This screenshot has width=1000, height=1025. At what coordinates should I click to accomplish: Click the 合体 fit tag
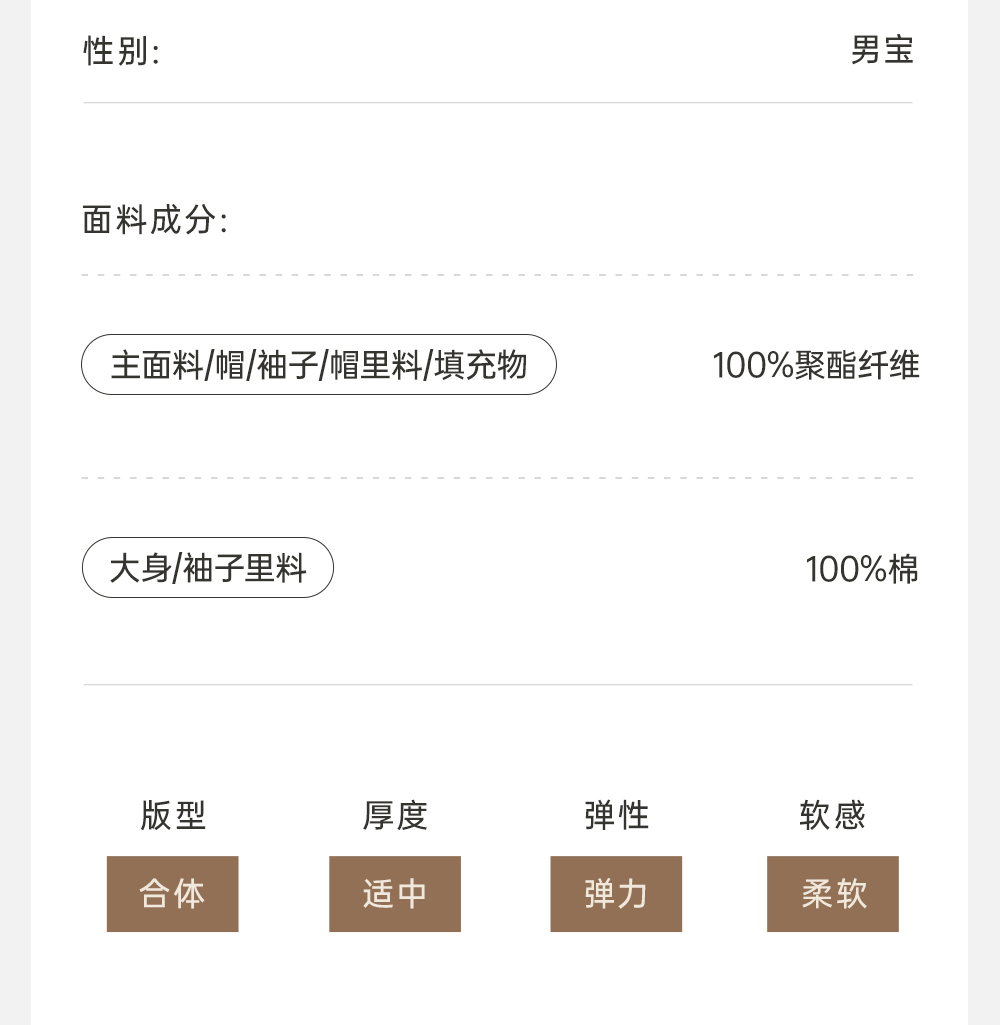click(172, 894)
